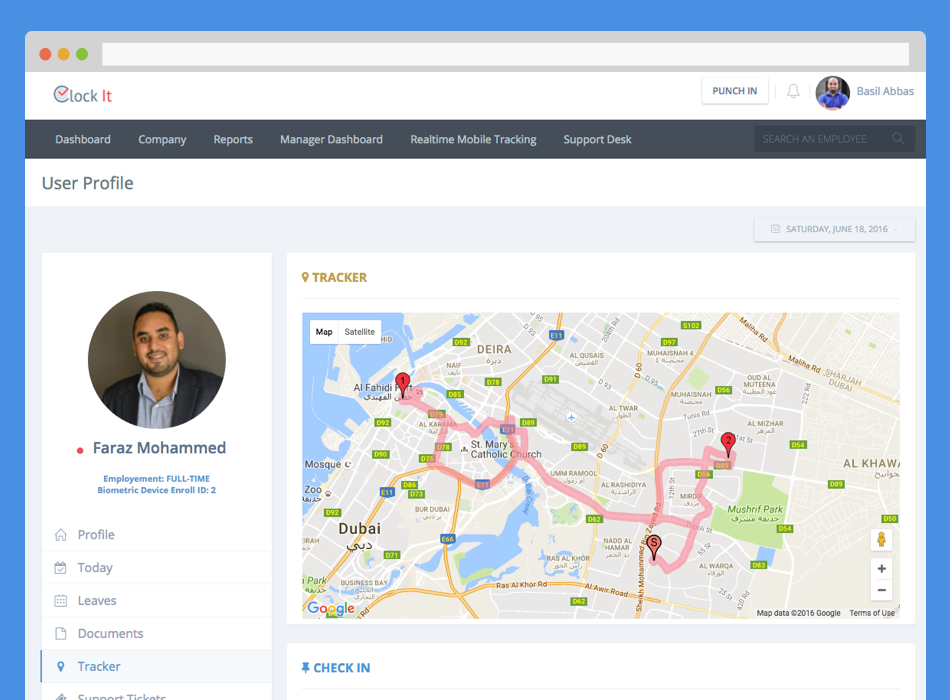950x700 pixels.
Task: Open Manager Dashboard menu
Action: click(331, 139)
